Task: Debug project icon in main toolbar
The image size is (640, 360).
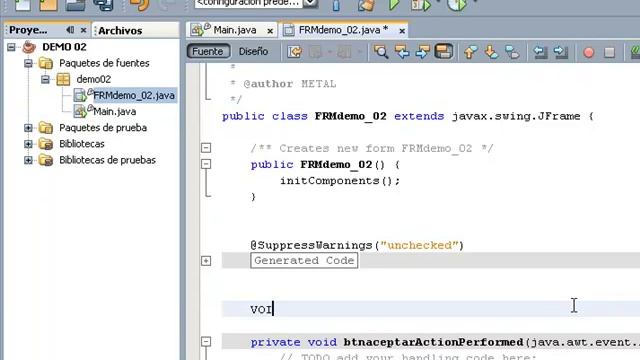Action: click(420, 4)
